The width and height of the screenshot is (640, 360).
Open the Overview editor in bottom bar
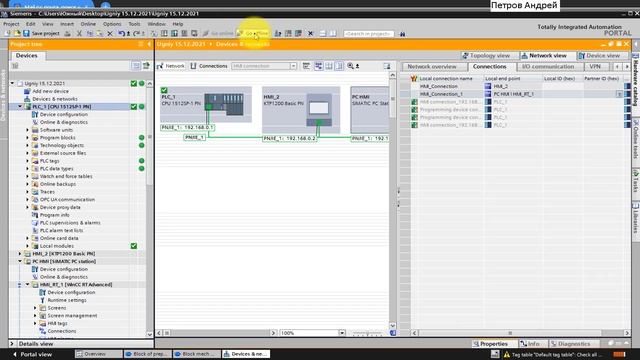coord(98,354)
